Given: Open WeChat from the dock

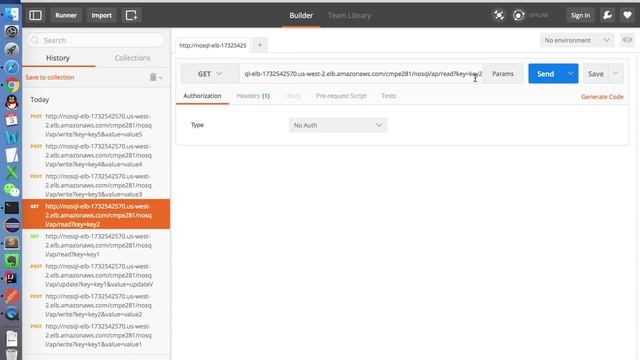Looking at the screenshot, I should click(x=12, y=190).
